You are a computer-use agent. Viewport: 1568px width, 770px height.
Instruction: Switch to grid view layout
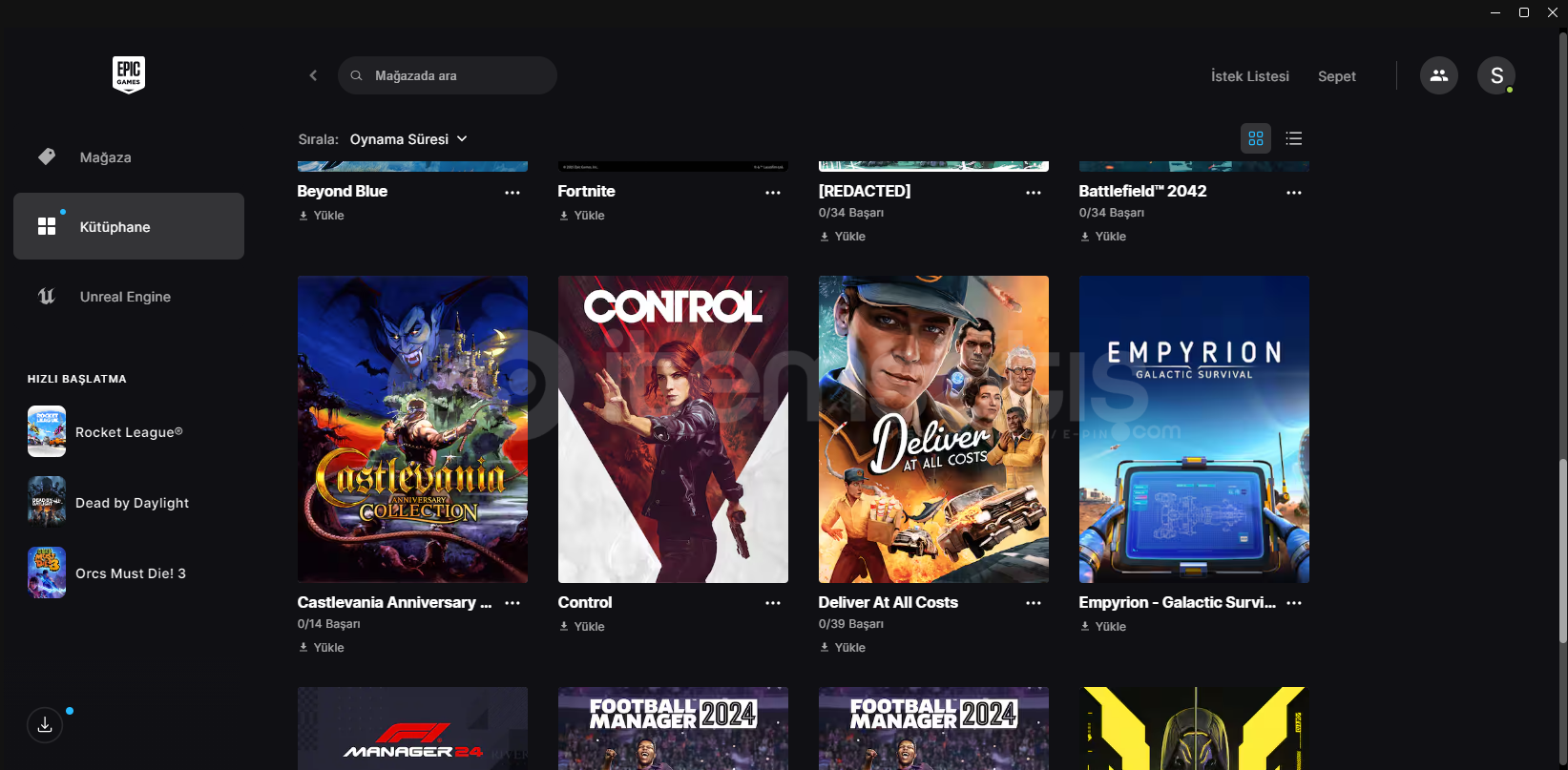coord(1256,138)
